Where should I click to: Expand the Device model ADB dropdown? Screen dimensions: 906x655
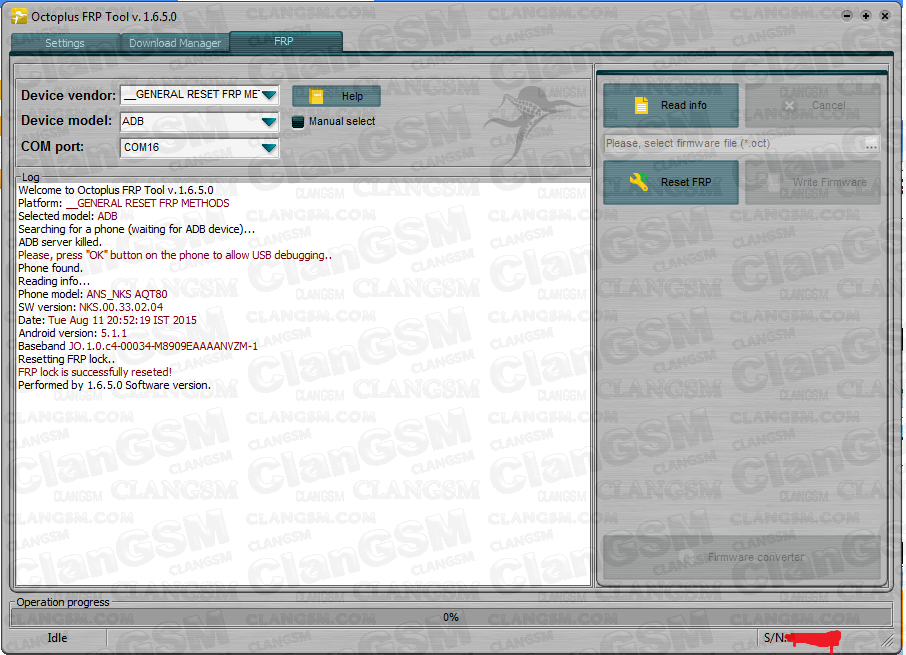[269, 121]
